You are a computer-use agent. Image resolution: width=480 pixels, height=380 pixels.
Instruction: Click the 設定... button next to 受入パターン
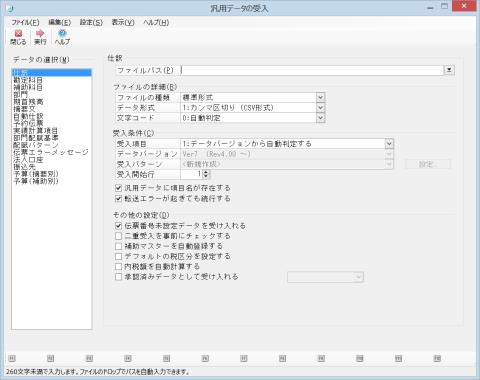428,164
